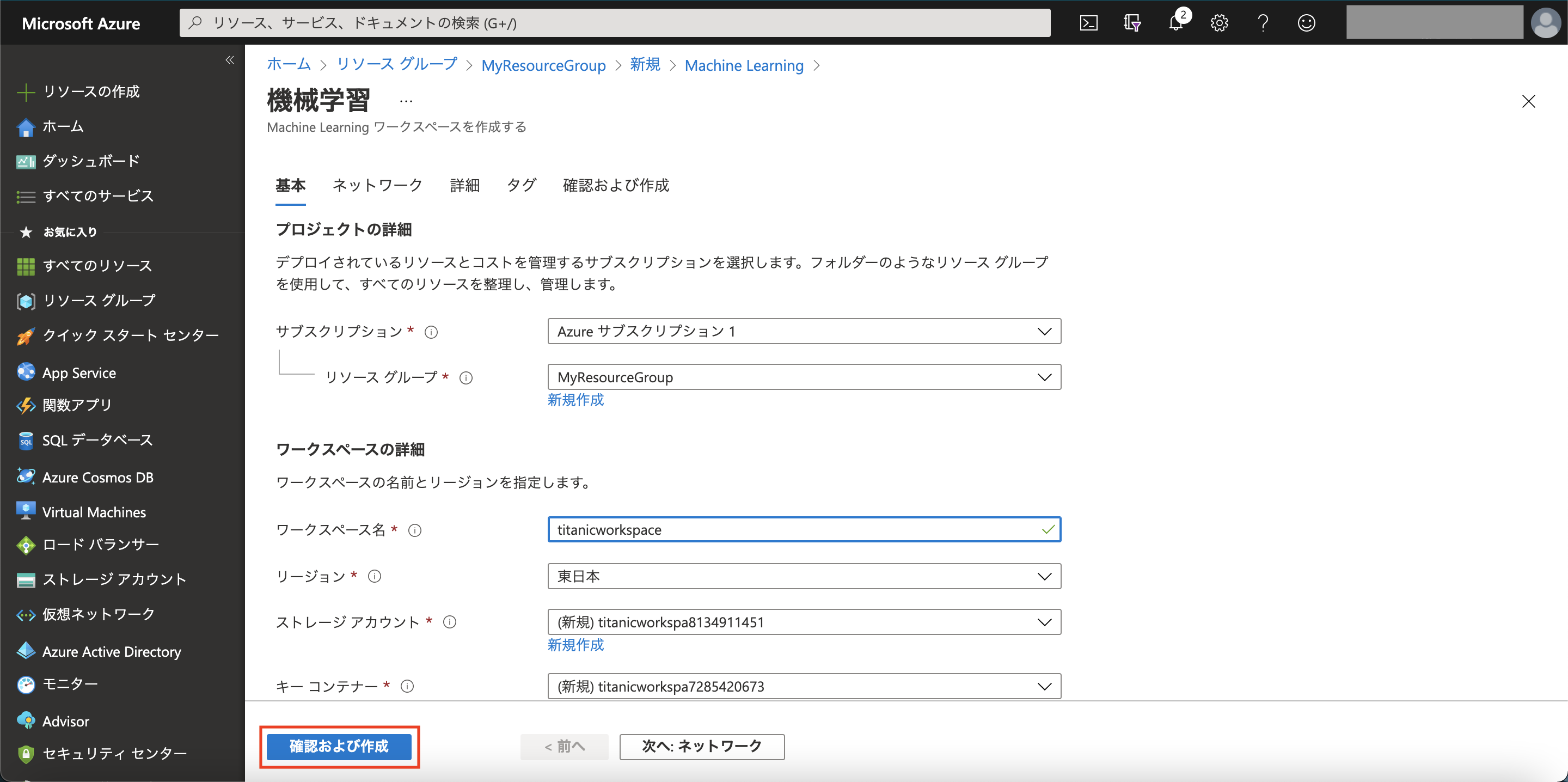Open the portal settings gear
Image resolution: width=1568 pixels, height=782 pixels.
1219,22
